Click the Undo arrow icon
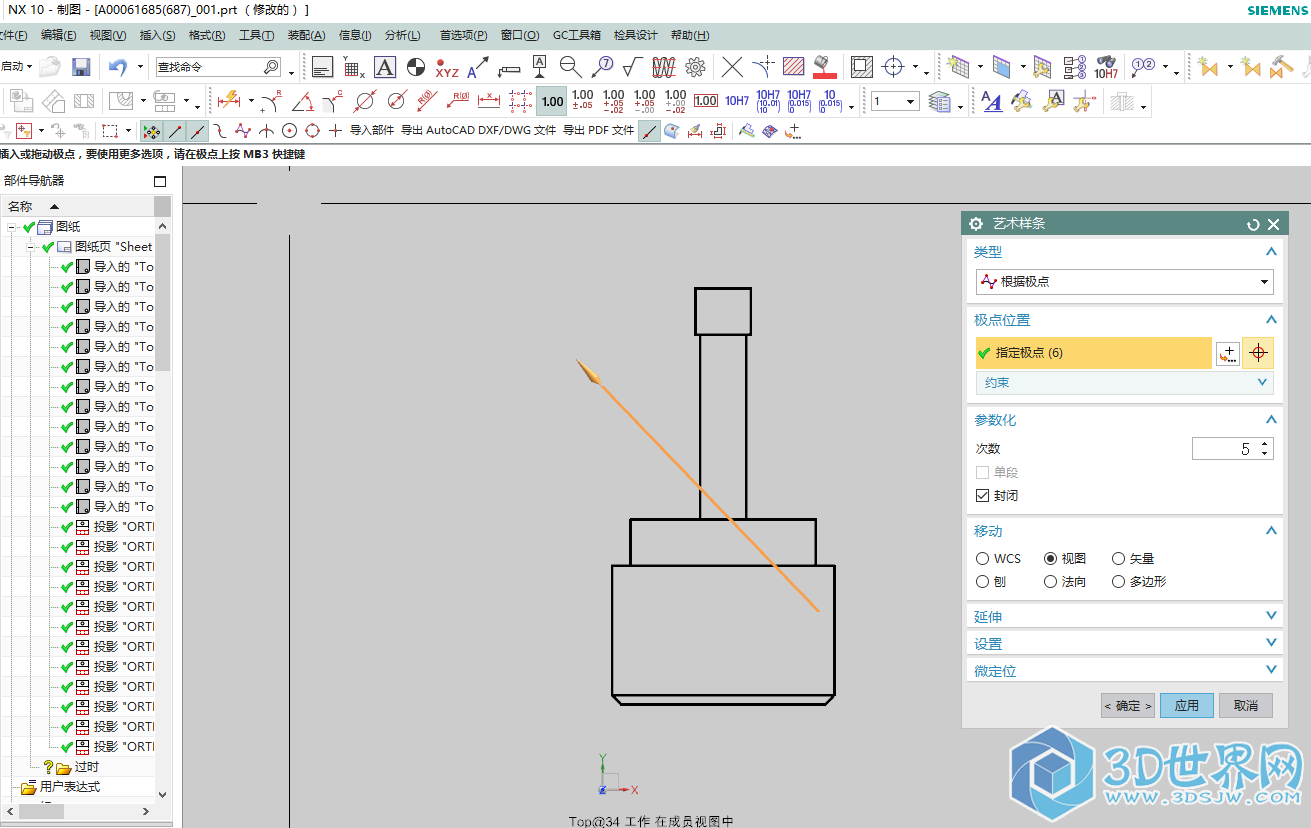1311x828 pixels. click(118, 67)
